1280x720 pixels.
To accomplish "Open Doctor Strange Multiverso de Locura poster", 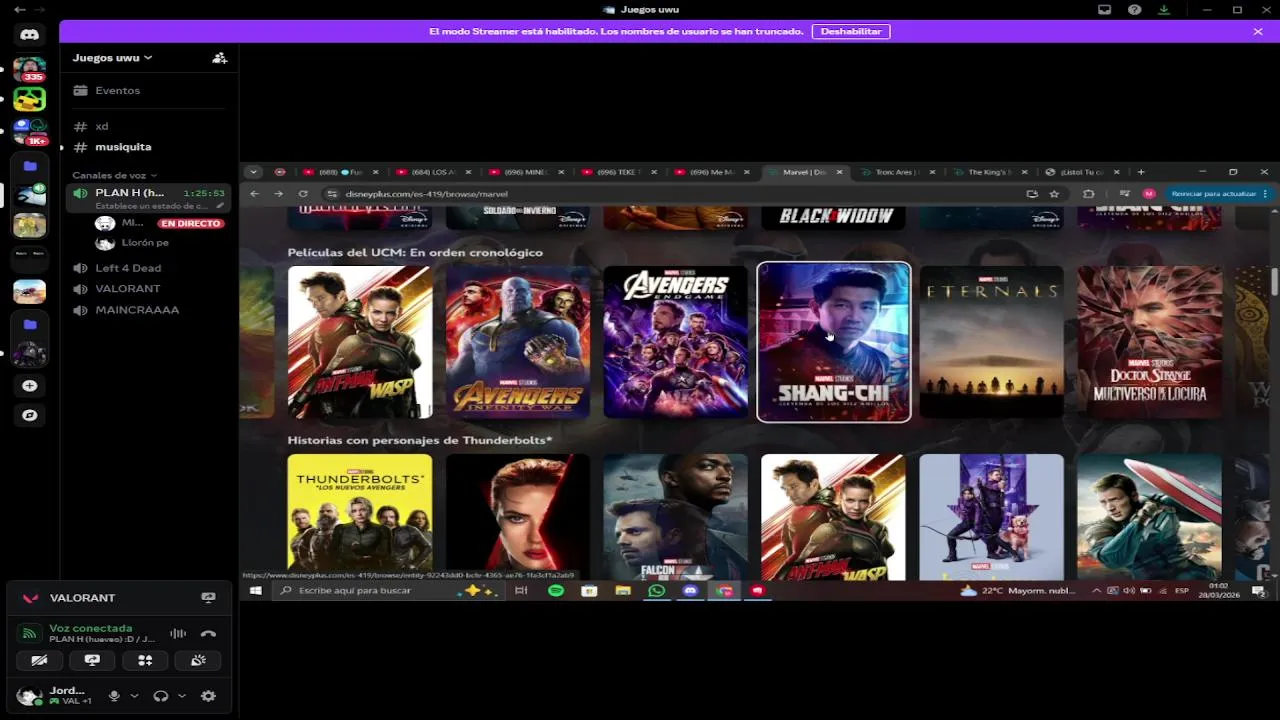I will pyautogui.click(x=1150, y=342).
